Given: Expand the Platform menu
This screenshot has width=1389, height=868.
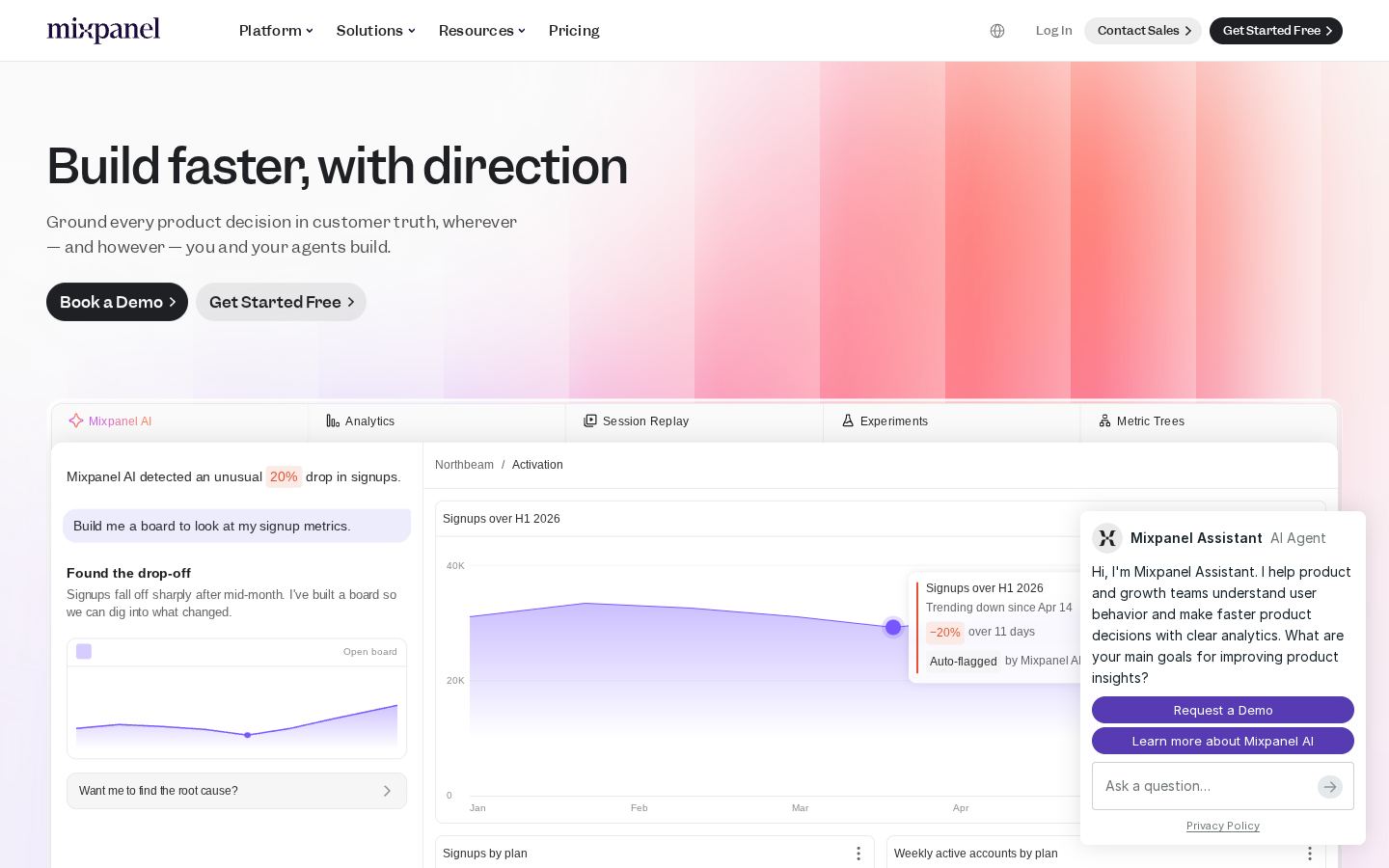Looking at the screenshot, I should point(276,31).
